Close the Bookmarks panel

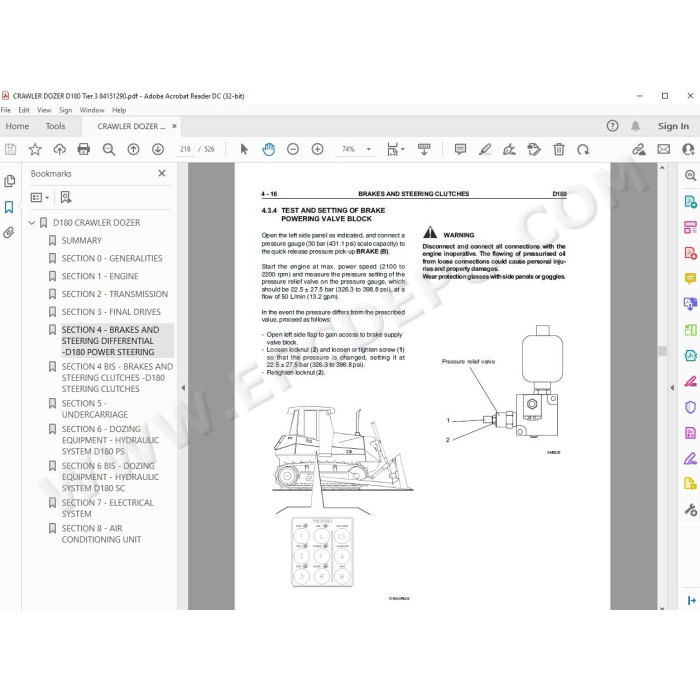click(x=162, y=173)
